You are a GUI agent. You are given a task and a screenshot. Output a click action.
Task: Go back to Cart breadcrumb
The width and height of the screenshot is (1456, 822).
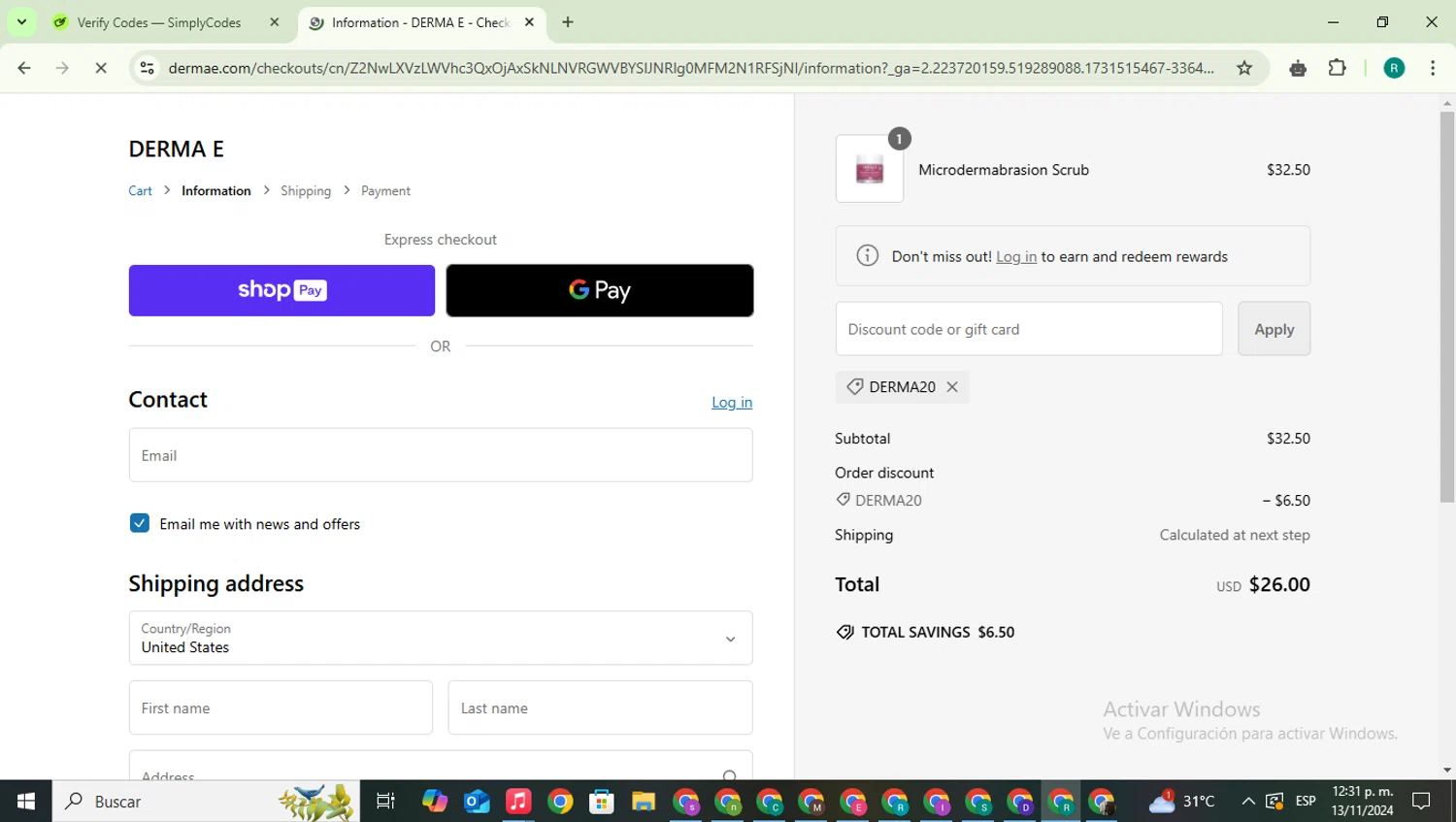(x=141, y=190)
